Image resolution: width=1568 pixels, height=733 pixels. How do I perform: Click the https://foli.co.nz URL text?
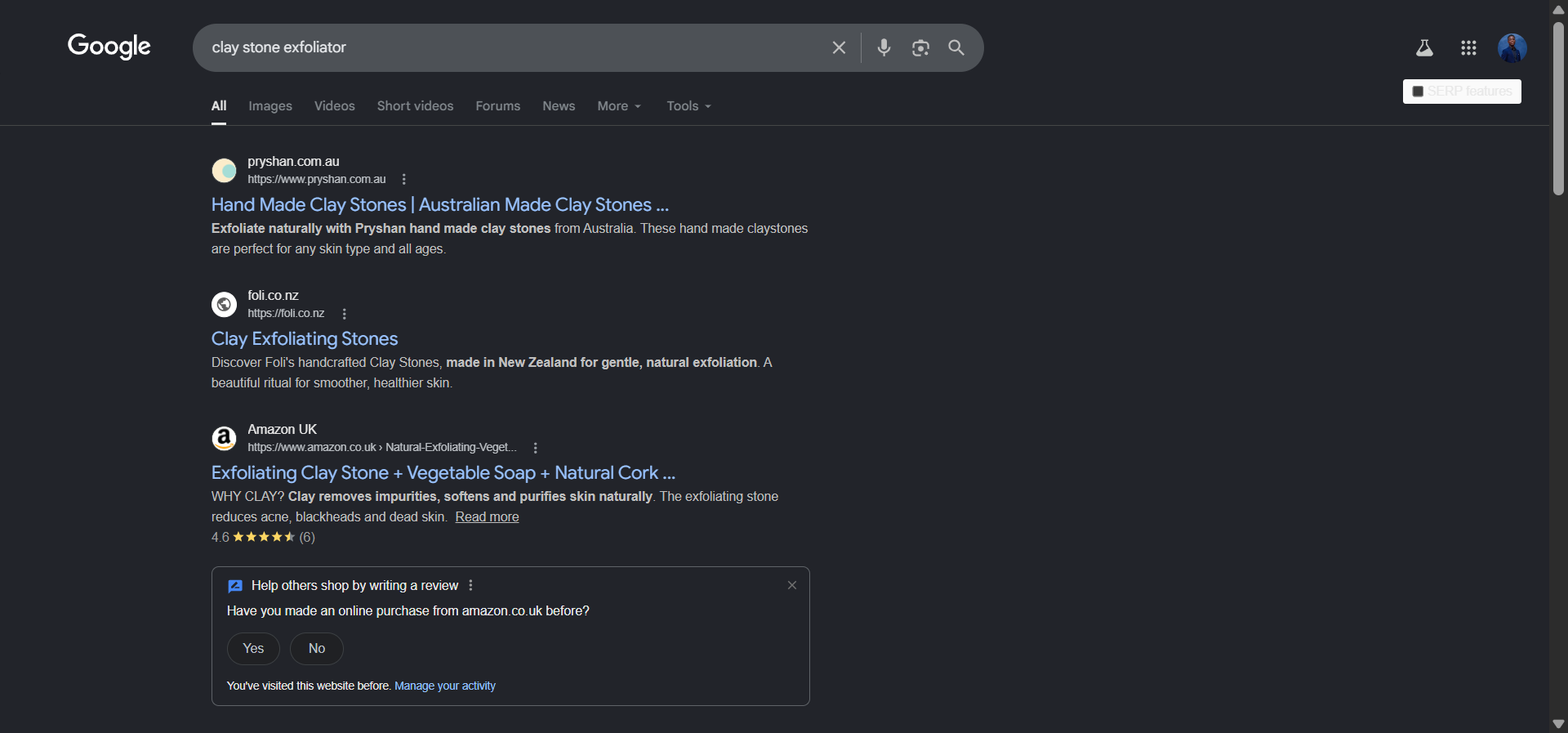tap(286, 313)
